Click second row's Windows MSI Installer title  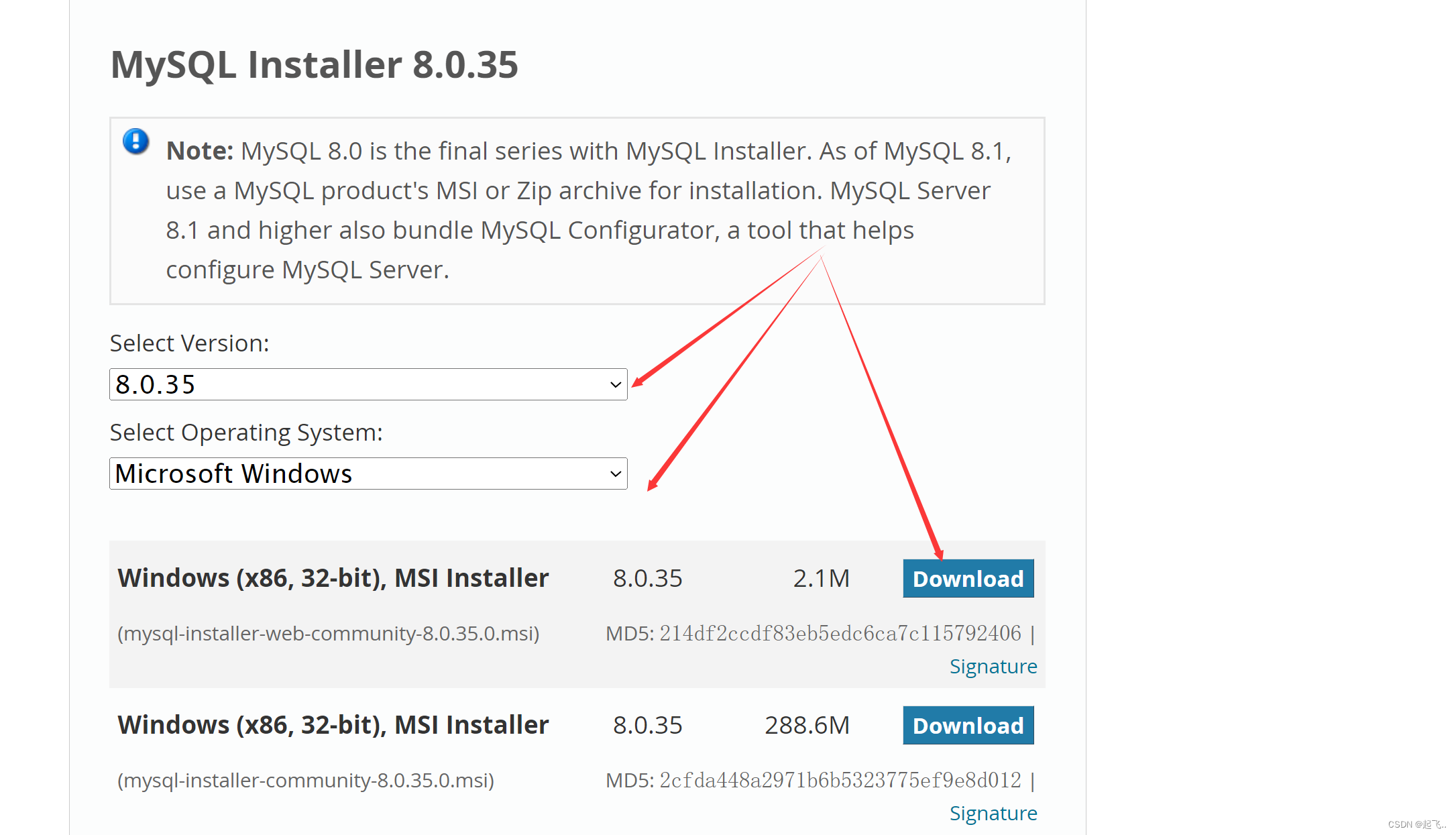[333, 725]
